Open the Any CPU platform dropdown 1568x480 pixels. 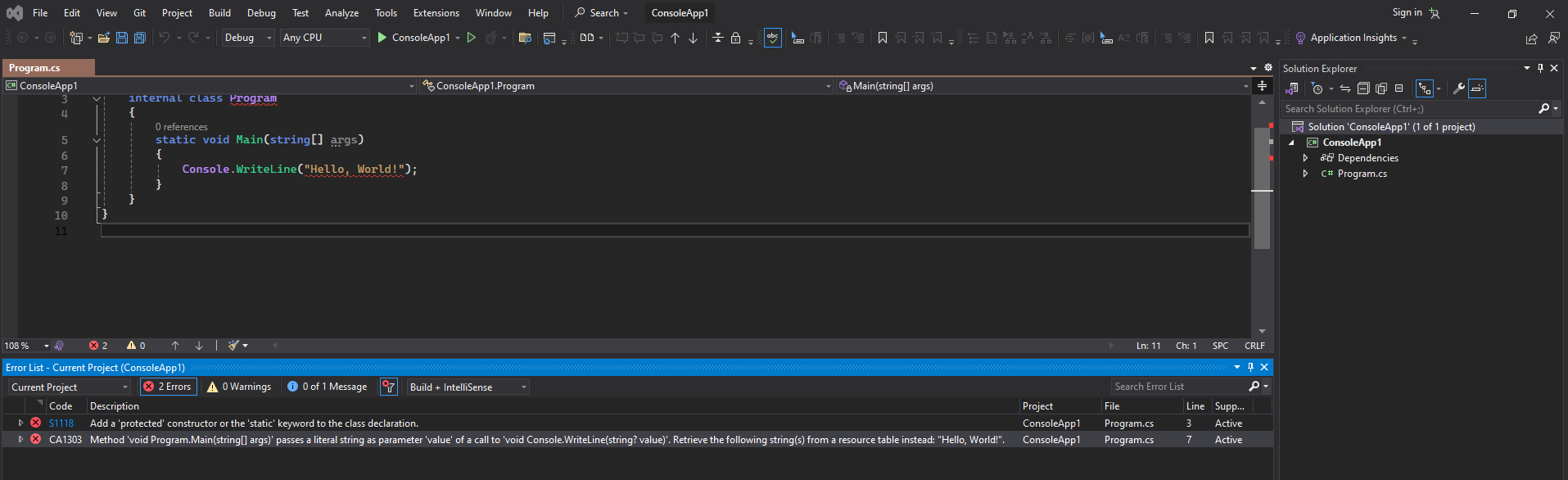click(324, 38)
